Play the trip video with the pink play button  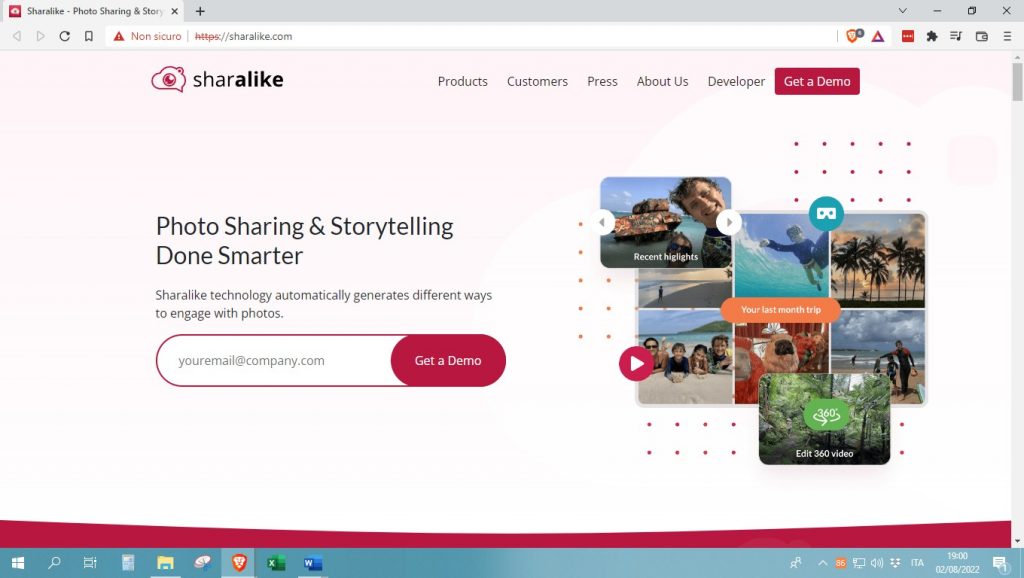[x=637, y=364]
